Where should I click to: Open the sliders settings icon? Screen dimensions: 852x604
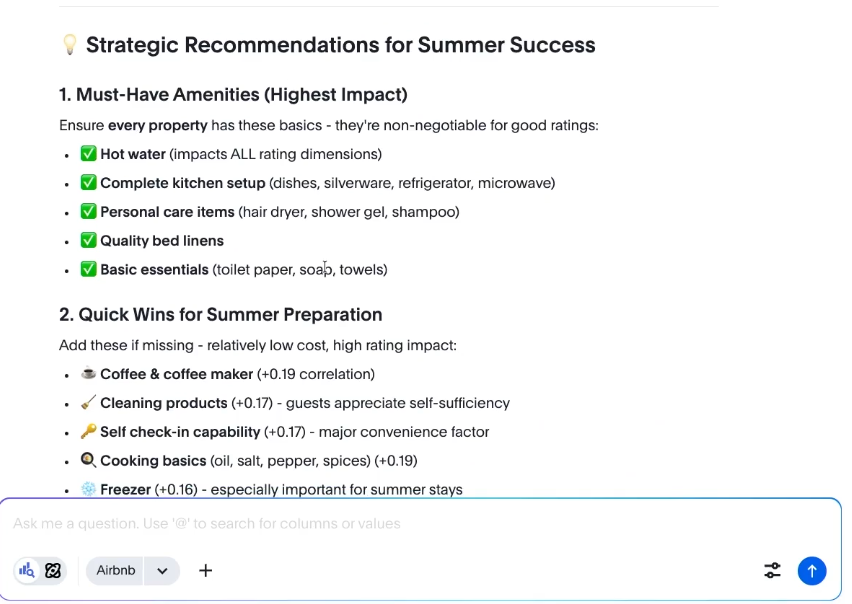(772, 570)
